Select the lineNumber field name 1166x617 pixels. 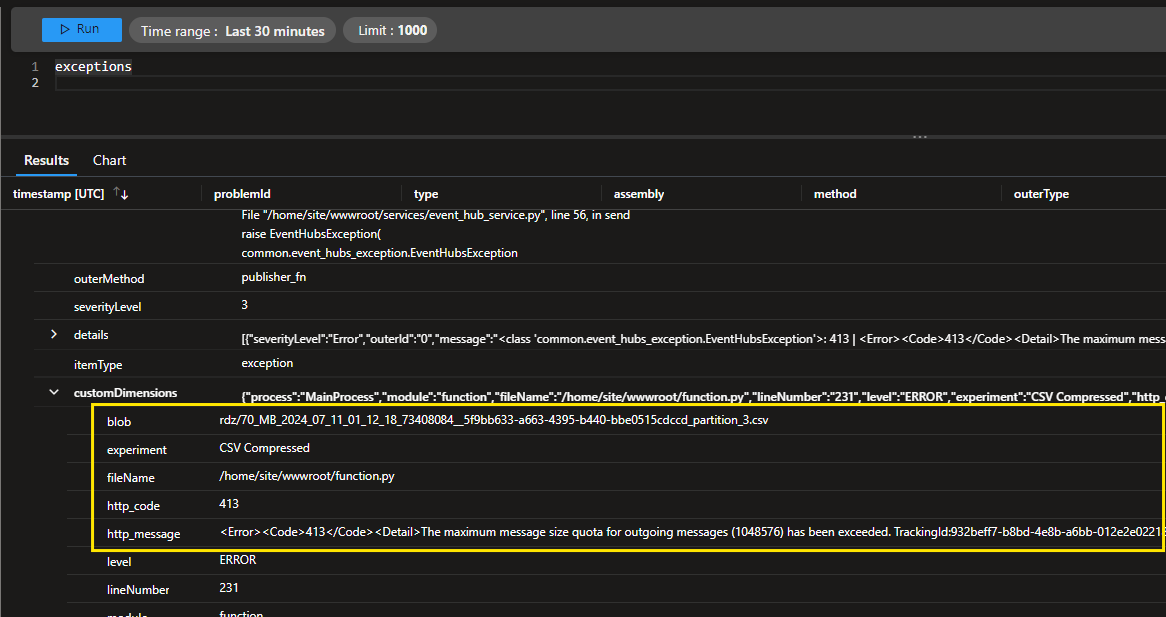click(138, 590)
